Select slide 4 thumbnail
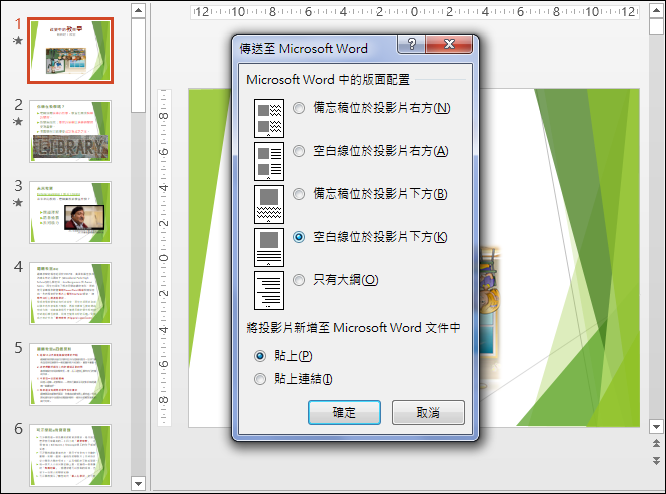This screenshot has width=666, height=494. point(71,294)
